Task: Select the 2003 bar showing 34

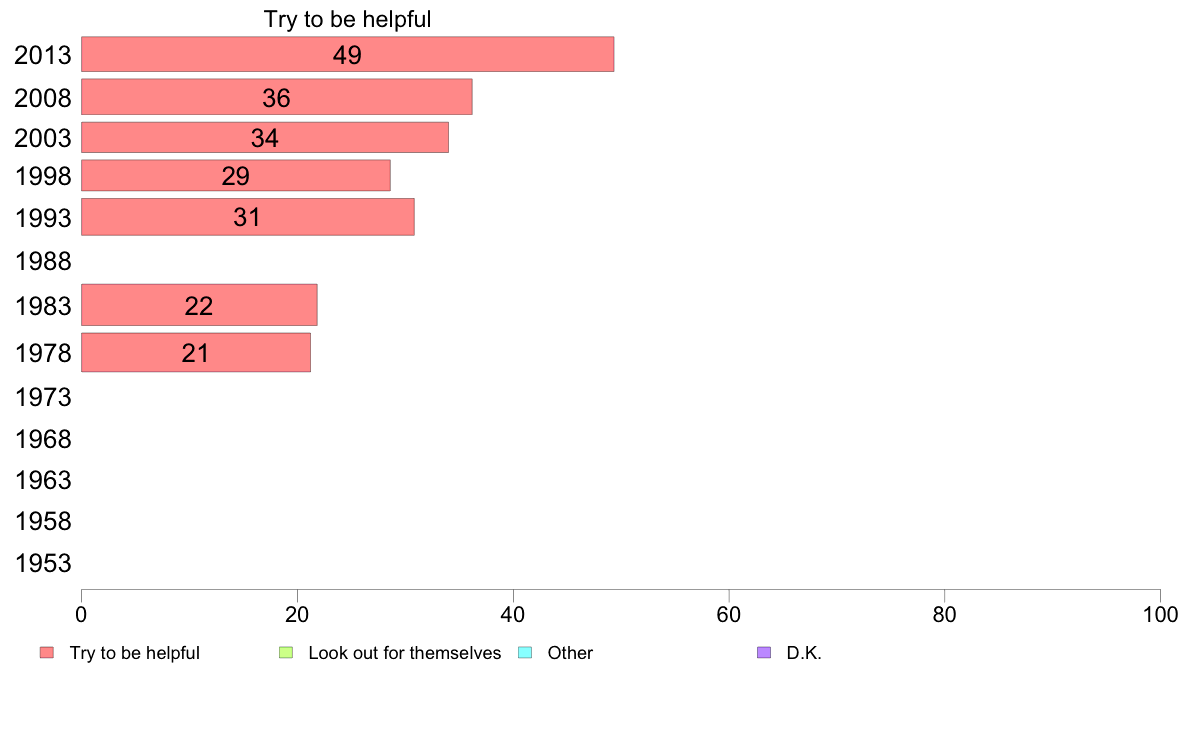Action: point(264,137)
